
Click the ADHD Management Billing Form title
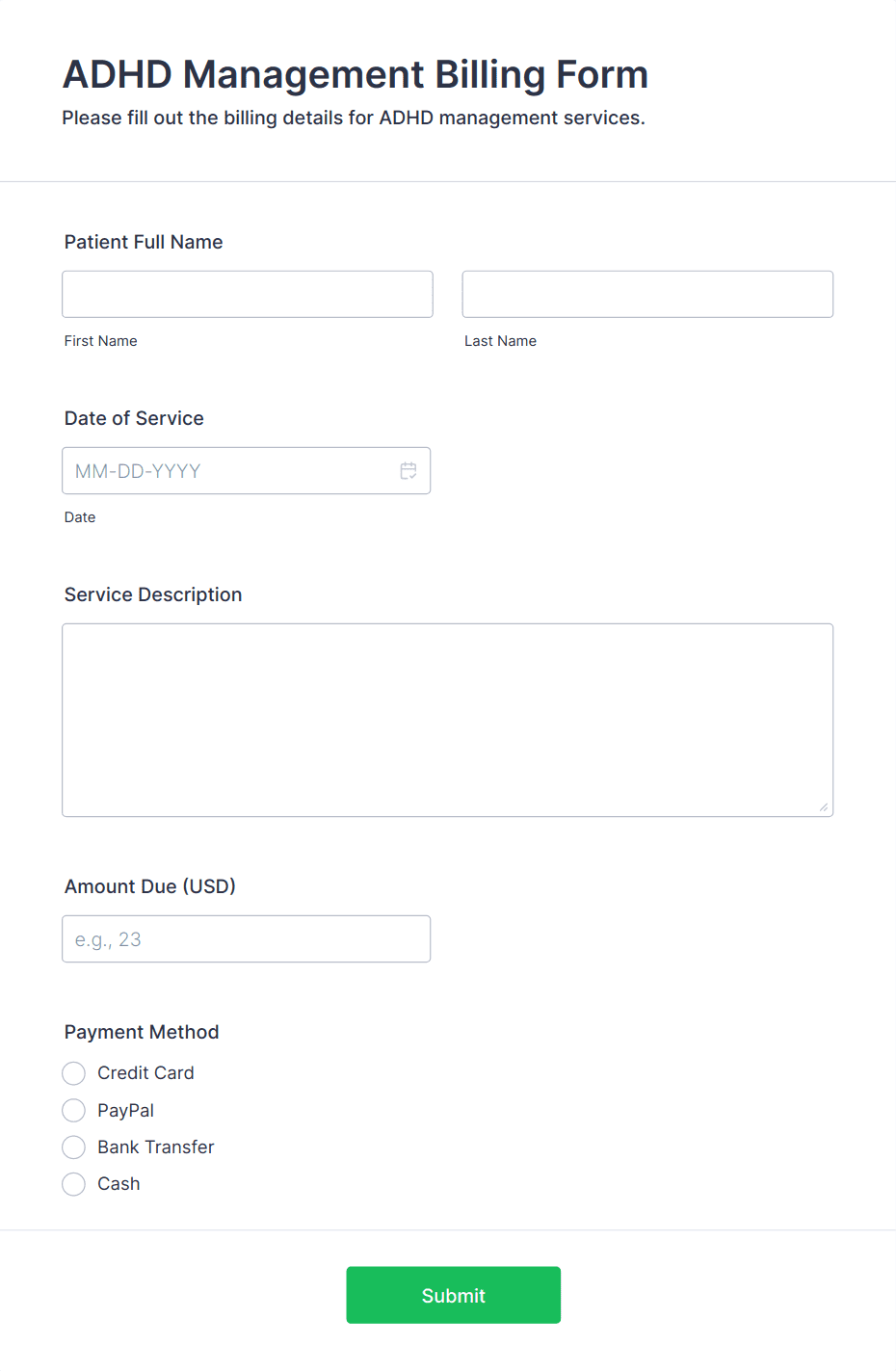[356, 74]
